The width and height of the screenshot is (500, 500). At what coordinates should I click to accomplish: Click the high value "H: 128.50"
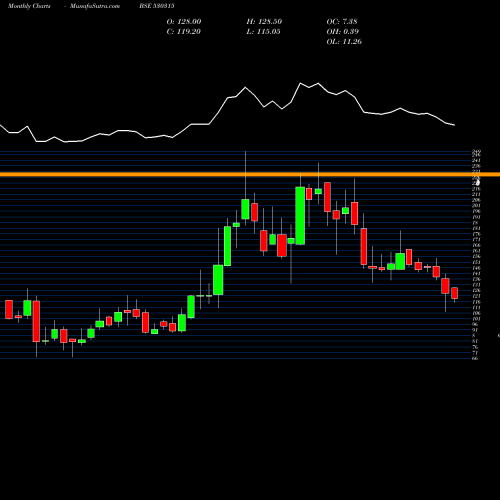[x=264, y=21]
